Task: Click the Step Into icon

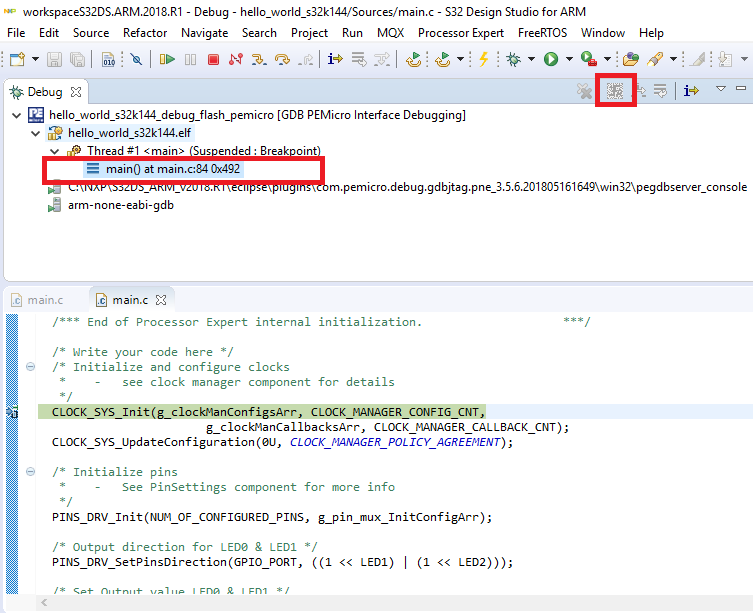Action: pyautogui.click(x=259, y=59)
